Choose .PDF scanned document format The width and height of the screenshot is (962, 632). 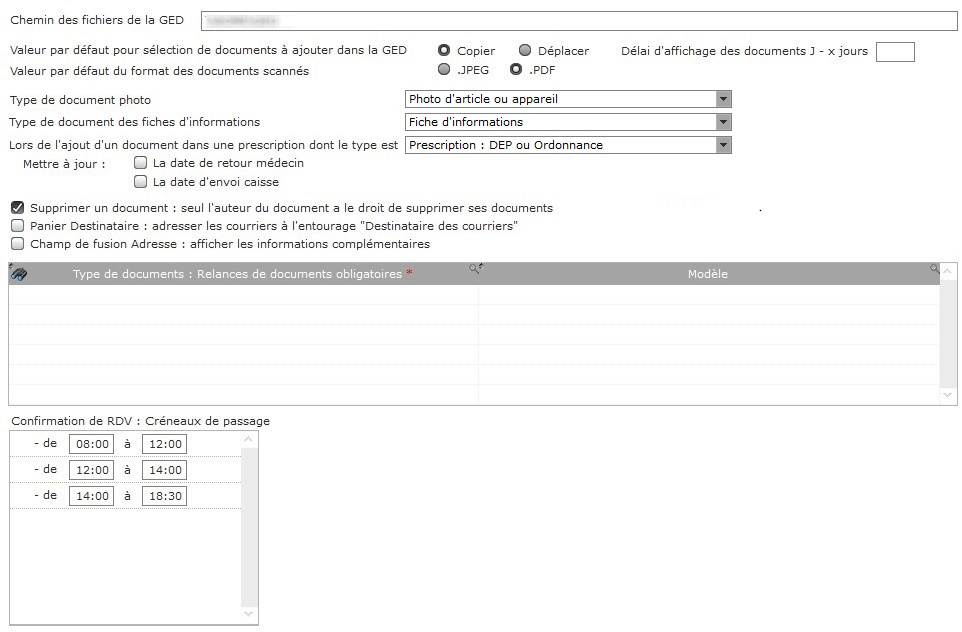(x=516, y=69)
